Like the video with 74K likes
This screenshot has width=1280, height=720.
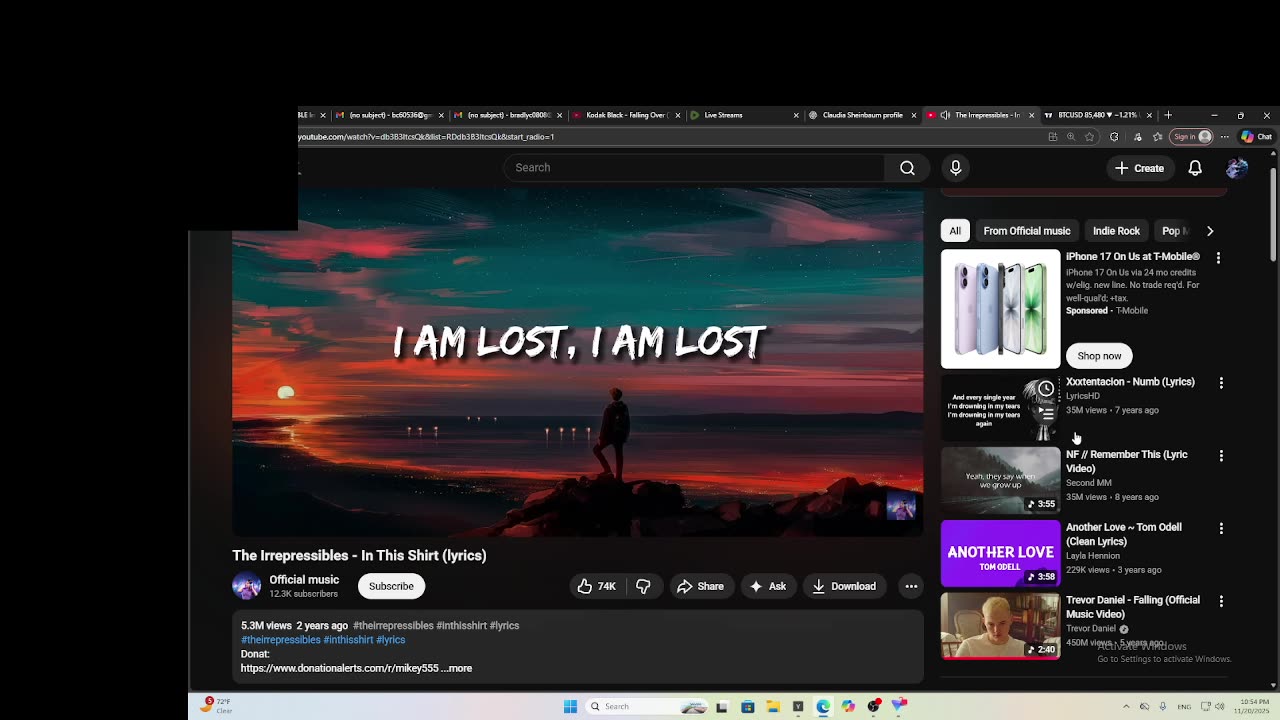pyautogui.click(x=596, y=586)
